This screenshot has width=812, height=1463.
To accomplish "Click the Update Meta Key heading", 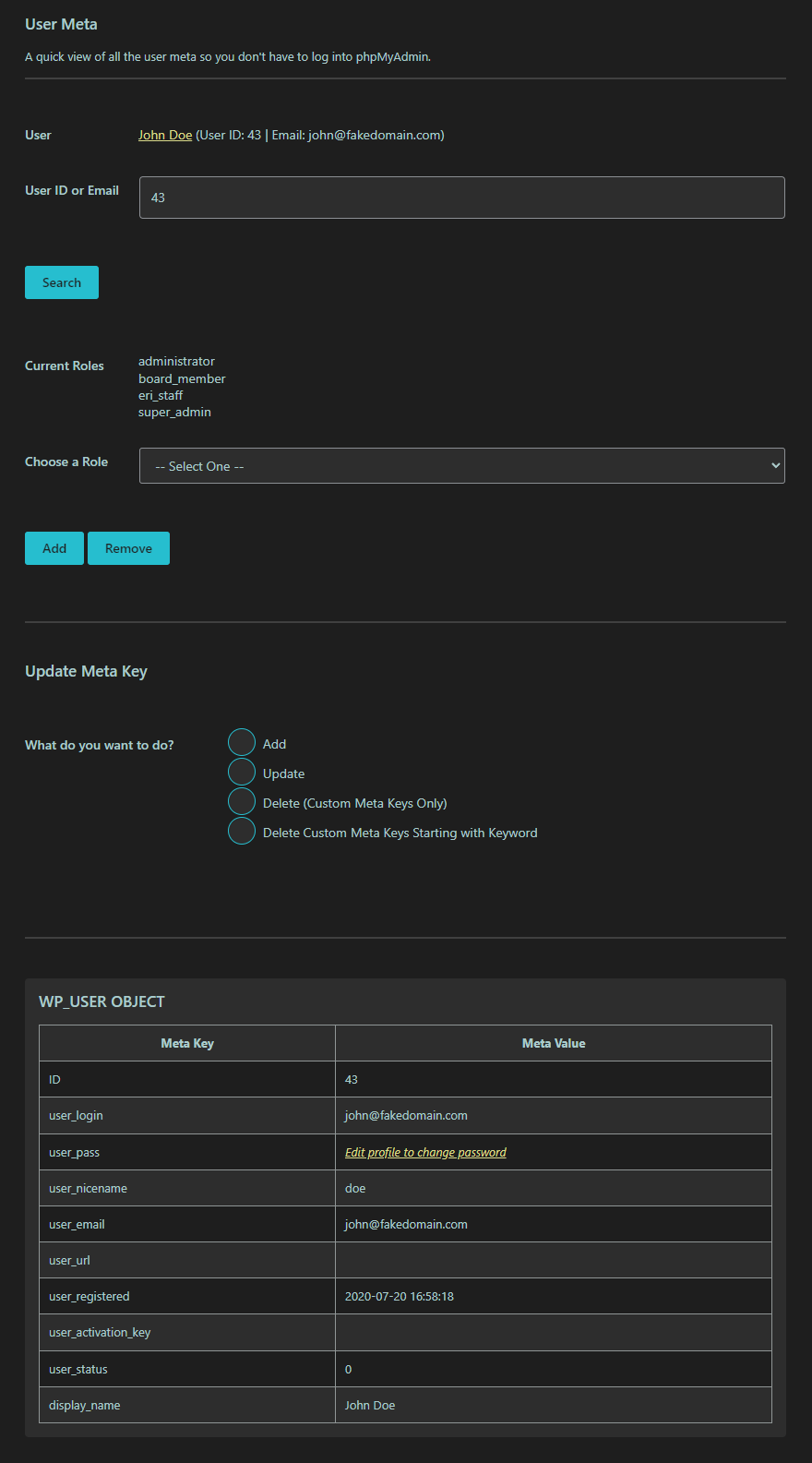I will click(x=86, y=671).
